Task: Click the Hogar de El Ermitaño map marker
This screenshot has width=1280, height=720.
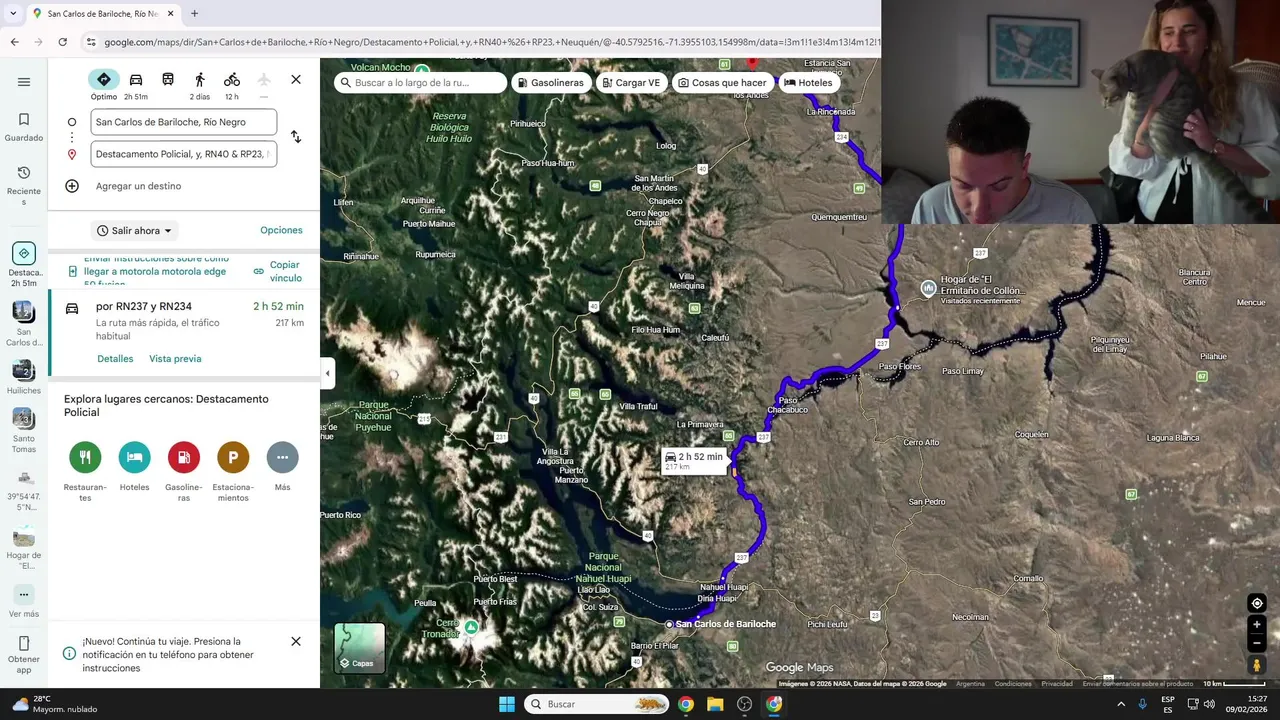Action: click(x=929, y=289)
